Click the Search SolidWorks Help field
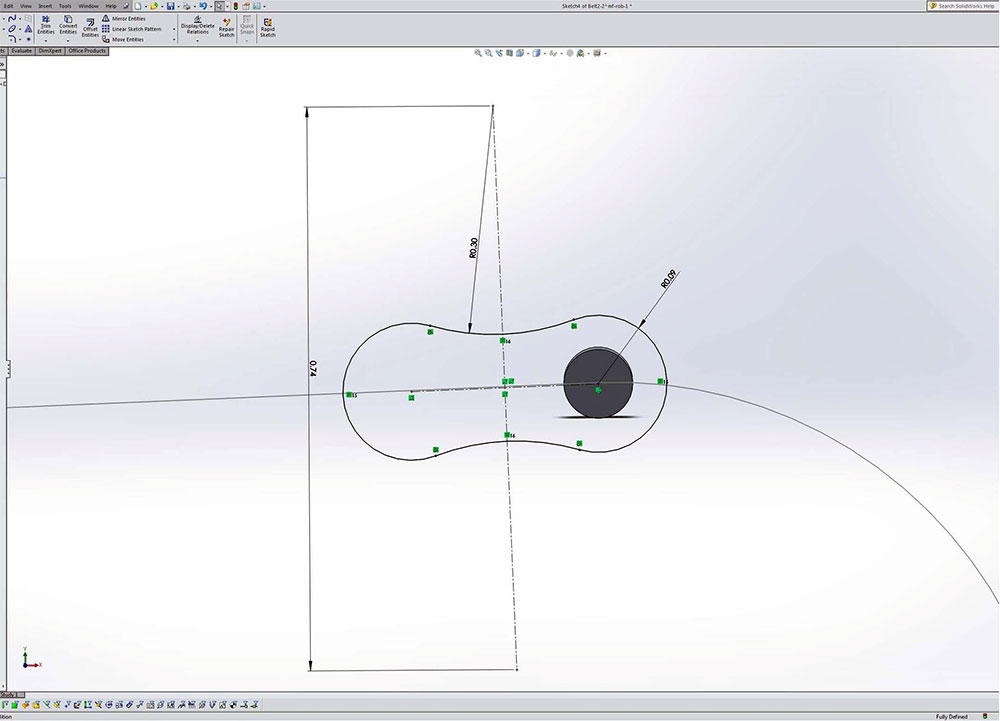1000x721 pixels. tap(966, 6)
